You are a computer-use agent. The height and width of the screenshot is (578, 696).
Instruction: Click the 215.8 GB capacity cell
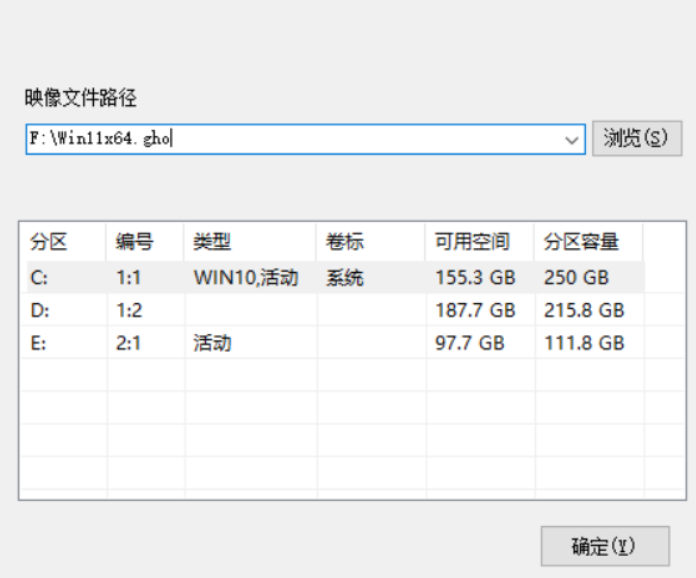(x=584, y=311)
